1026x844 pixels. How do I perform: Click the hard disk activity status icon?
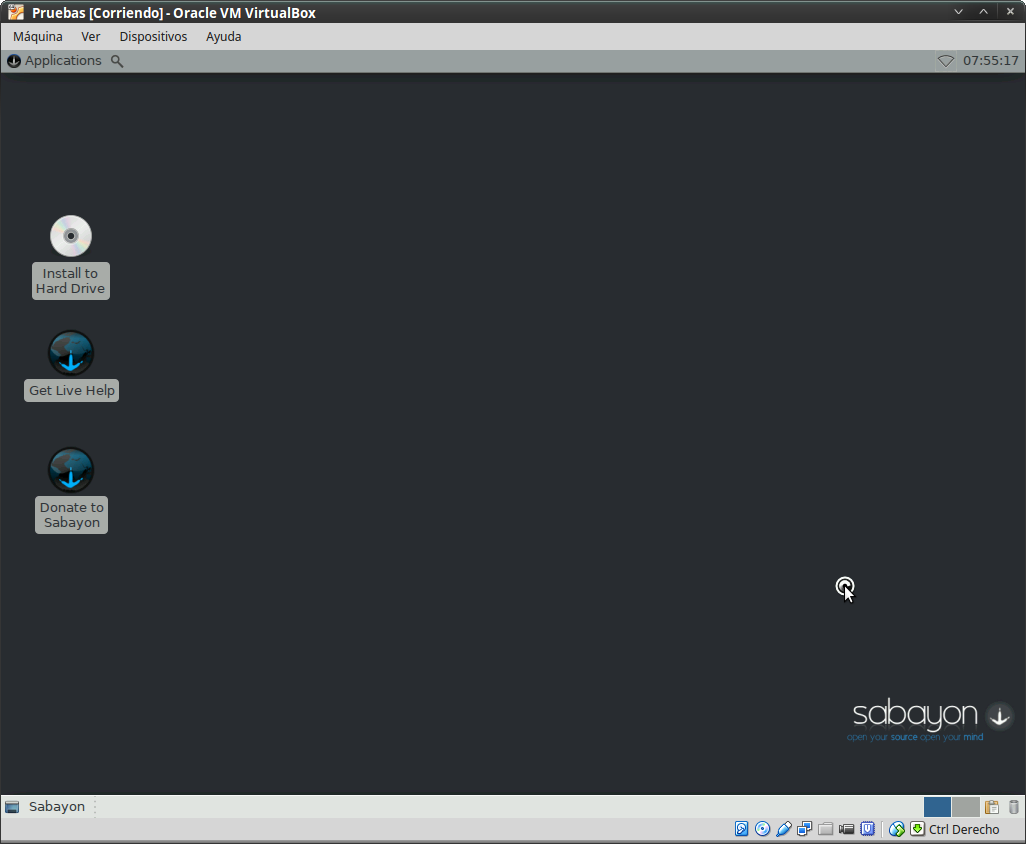click(x=741, y=829)
